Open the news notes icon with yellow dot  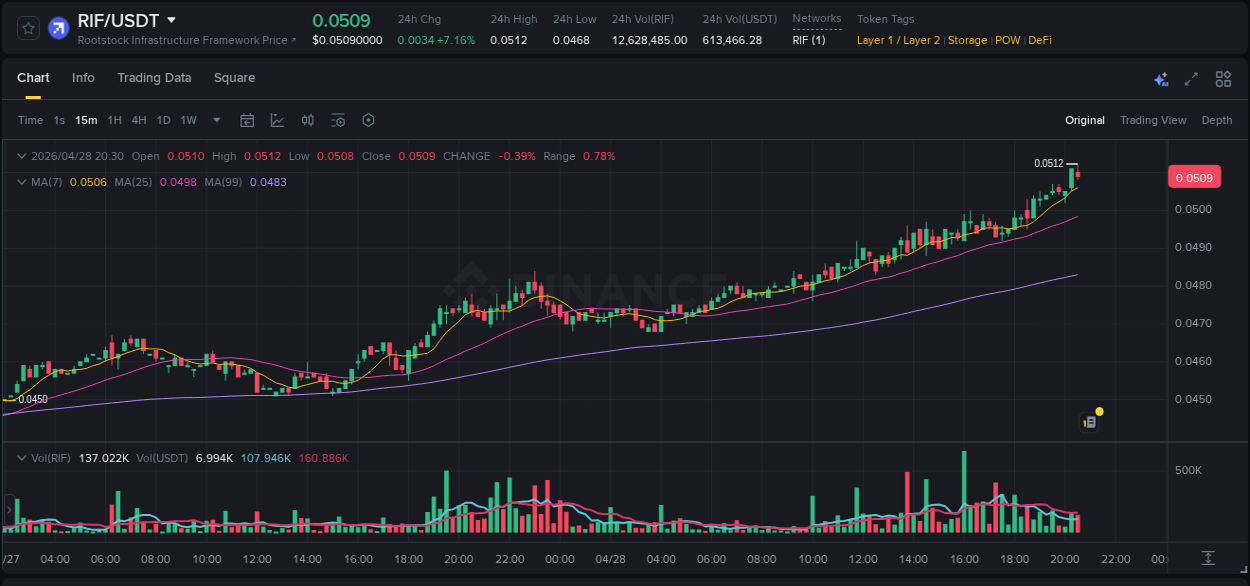click(1091, 421)
